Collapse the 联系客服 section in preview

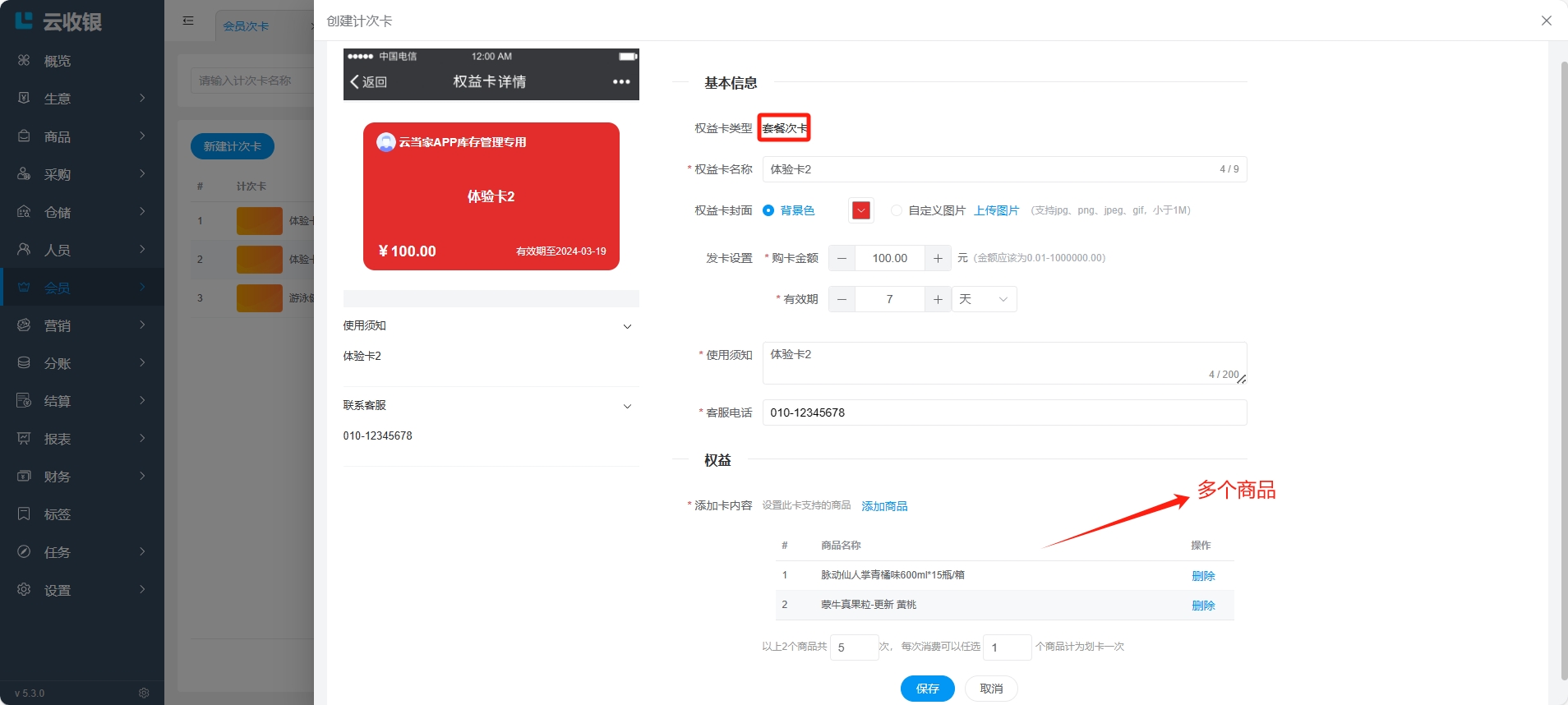[627, 406]
